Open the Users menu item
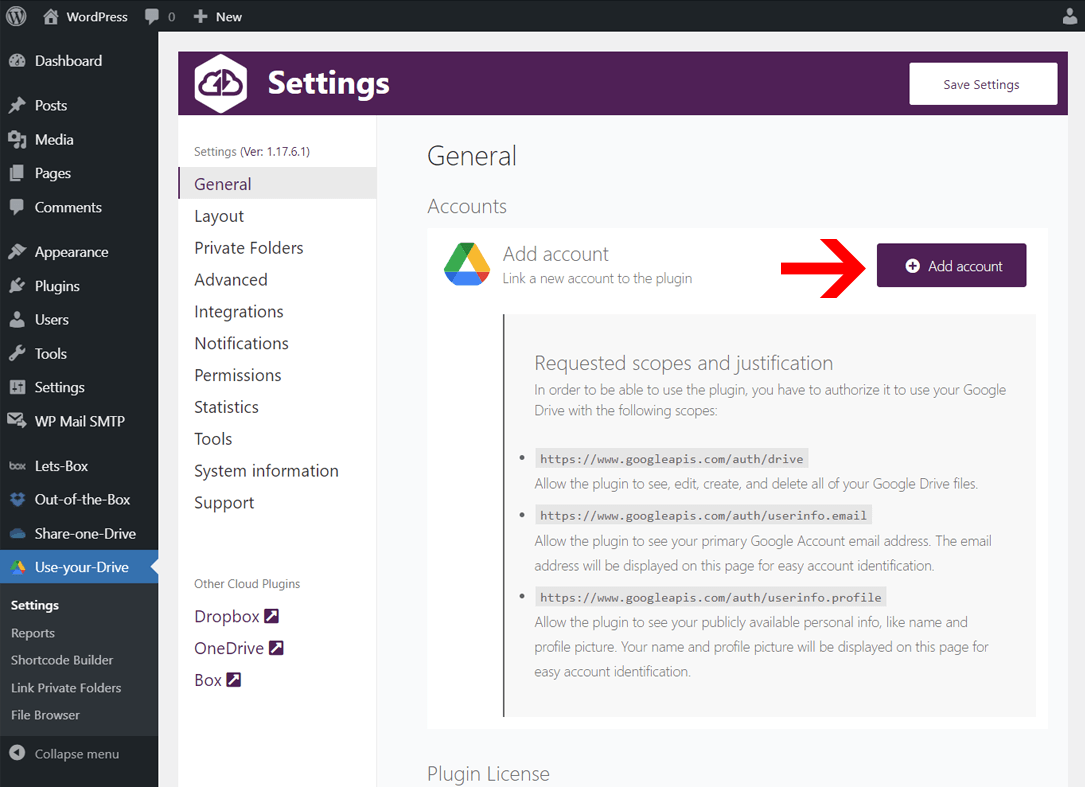1085x787 pixels. (79, 320)
